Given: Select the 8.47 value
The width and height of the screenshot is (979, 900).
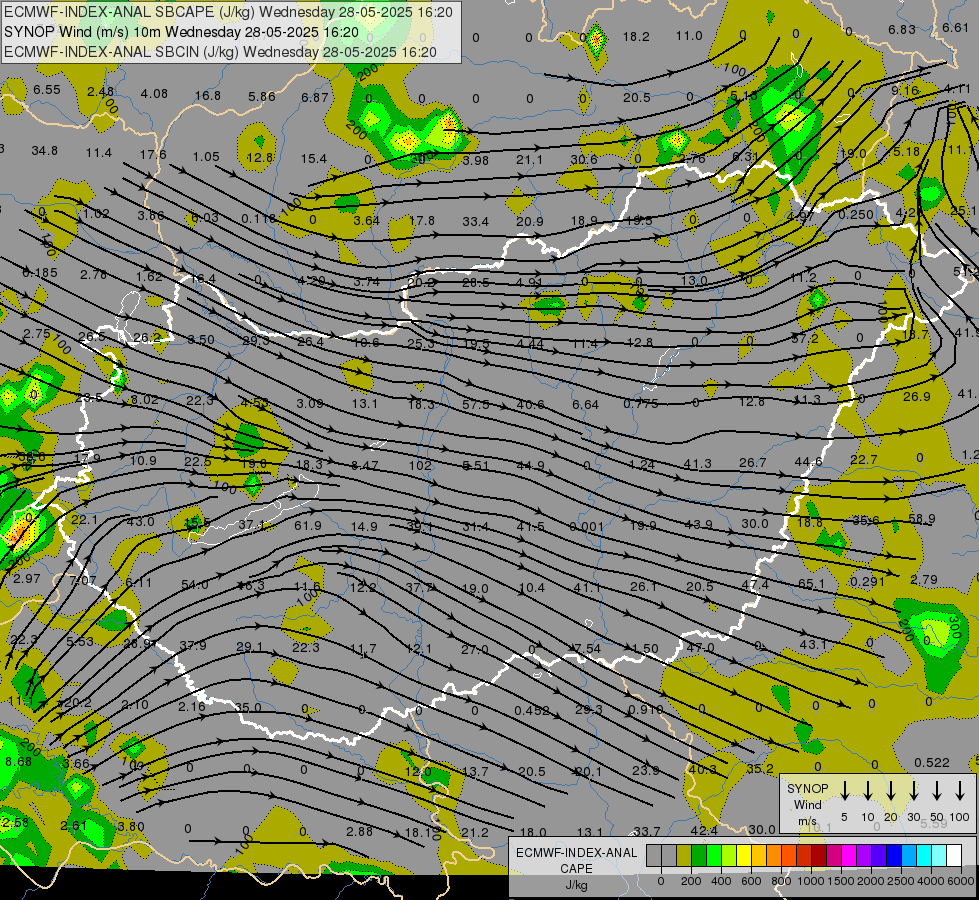Looking at the screenshot, I should pyautogui.click(x=365, y=465).
